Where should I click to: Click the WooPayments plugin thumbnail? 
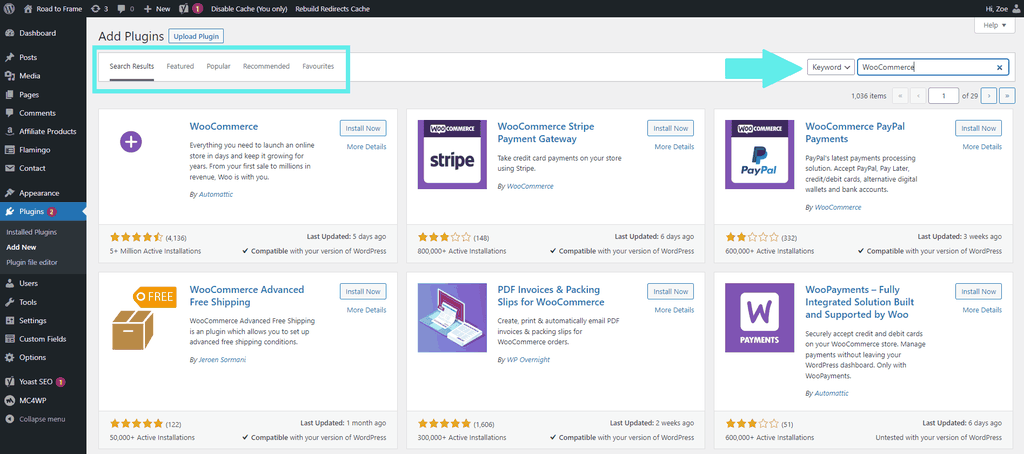pyautogui.click(x=760, y=317)
